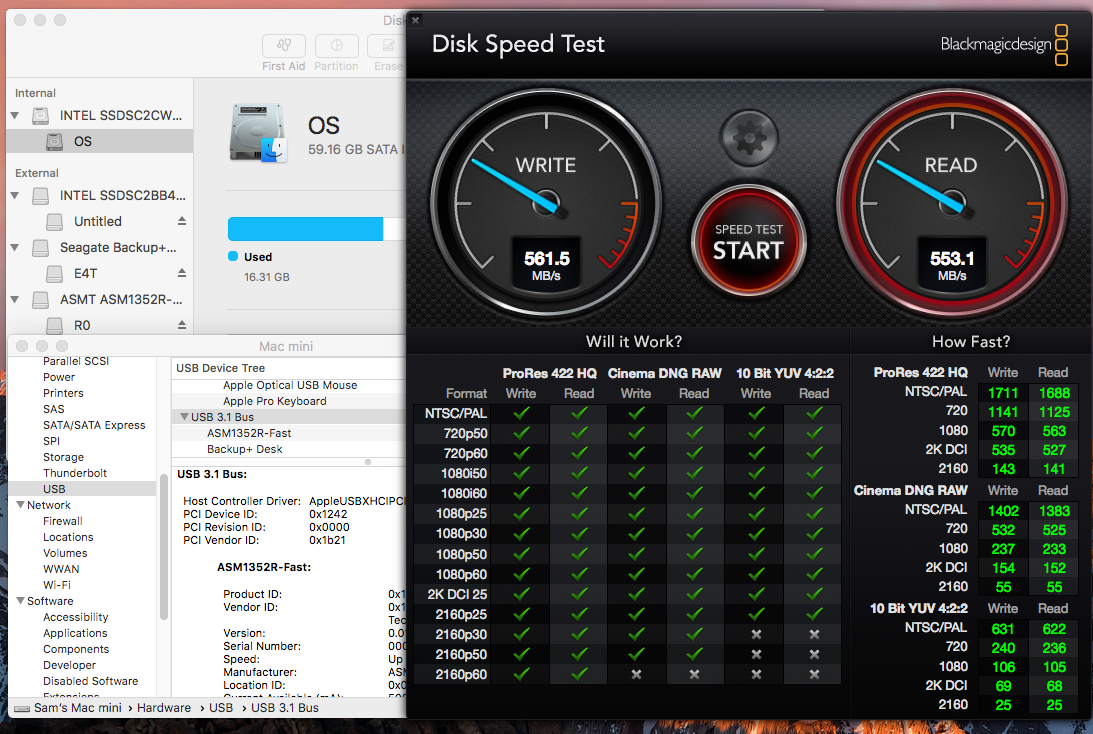Eject the Untitled volume
The height and width of the screenshot is (734, 1093).
[x=181, y=221]
